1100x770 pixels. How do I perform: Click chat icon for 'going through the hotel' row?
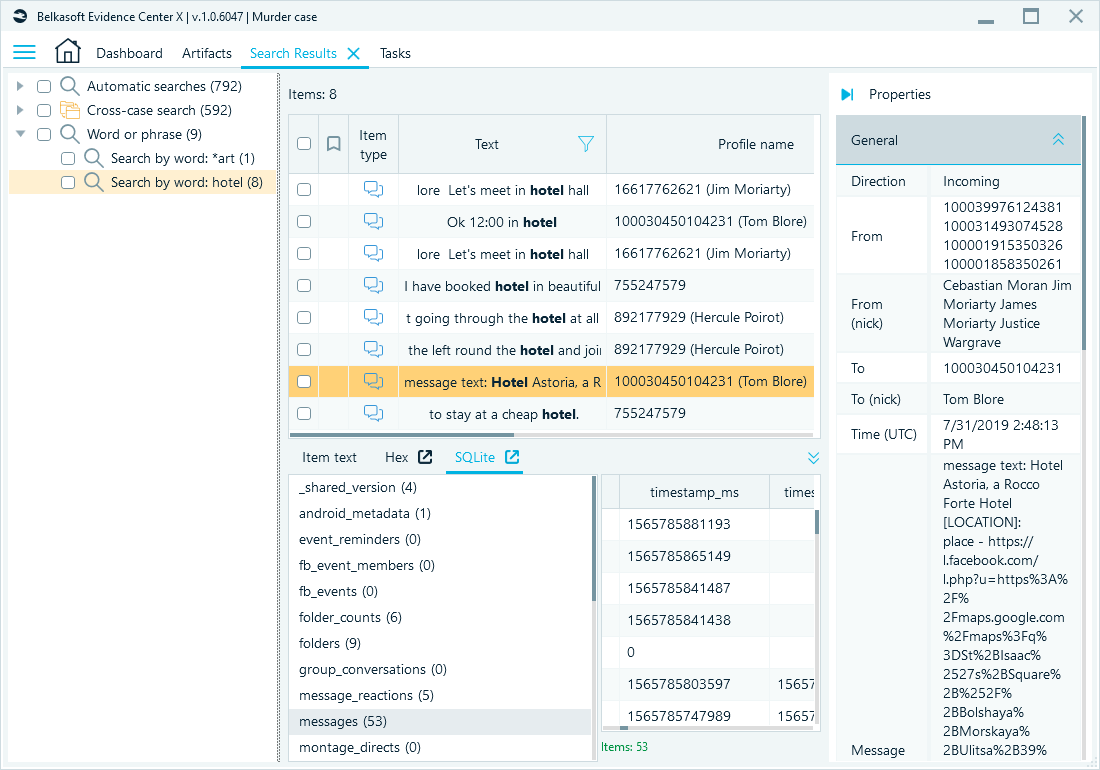click(x=373, y=318)
